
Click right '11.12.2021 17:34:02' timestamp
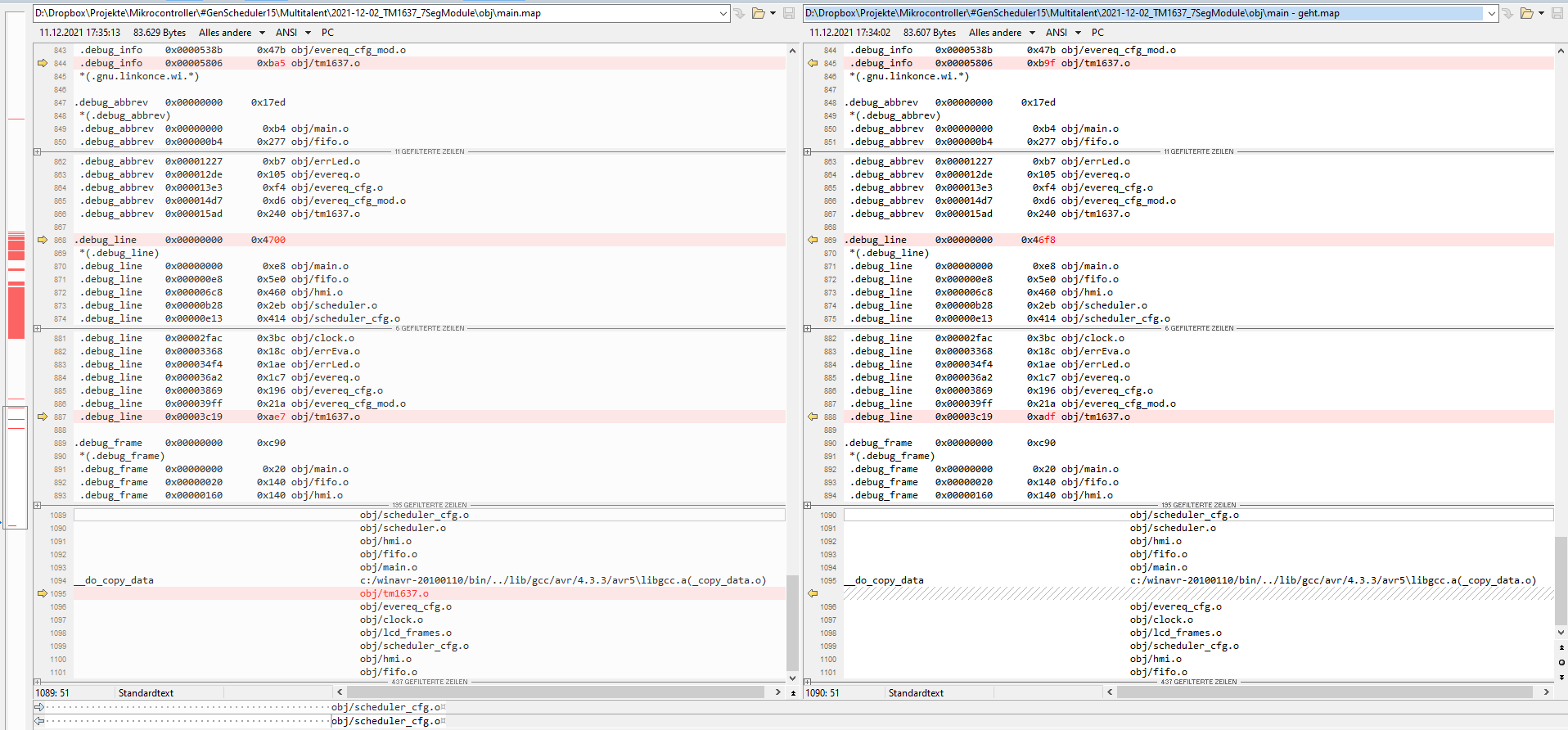(849, 33)
